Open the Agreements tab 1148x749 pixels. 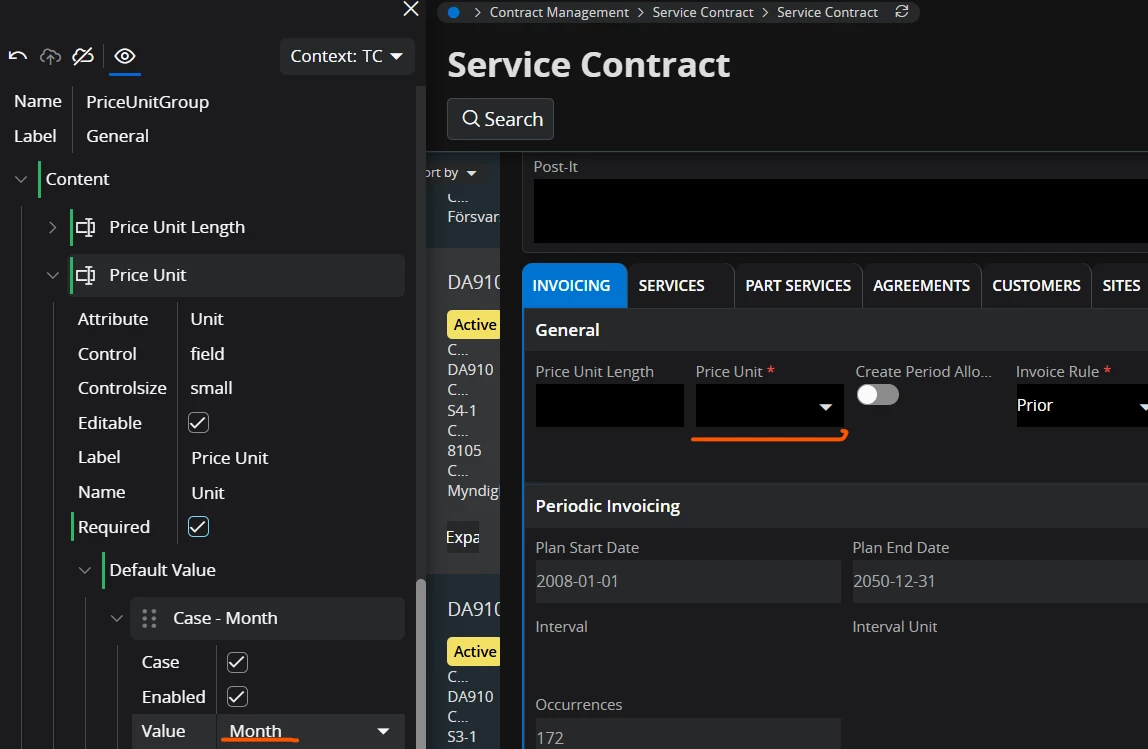pos(921,285)
